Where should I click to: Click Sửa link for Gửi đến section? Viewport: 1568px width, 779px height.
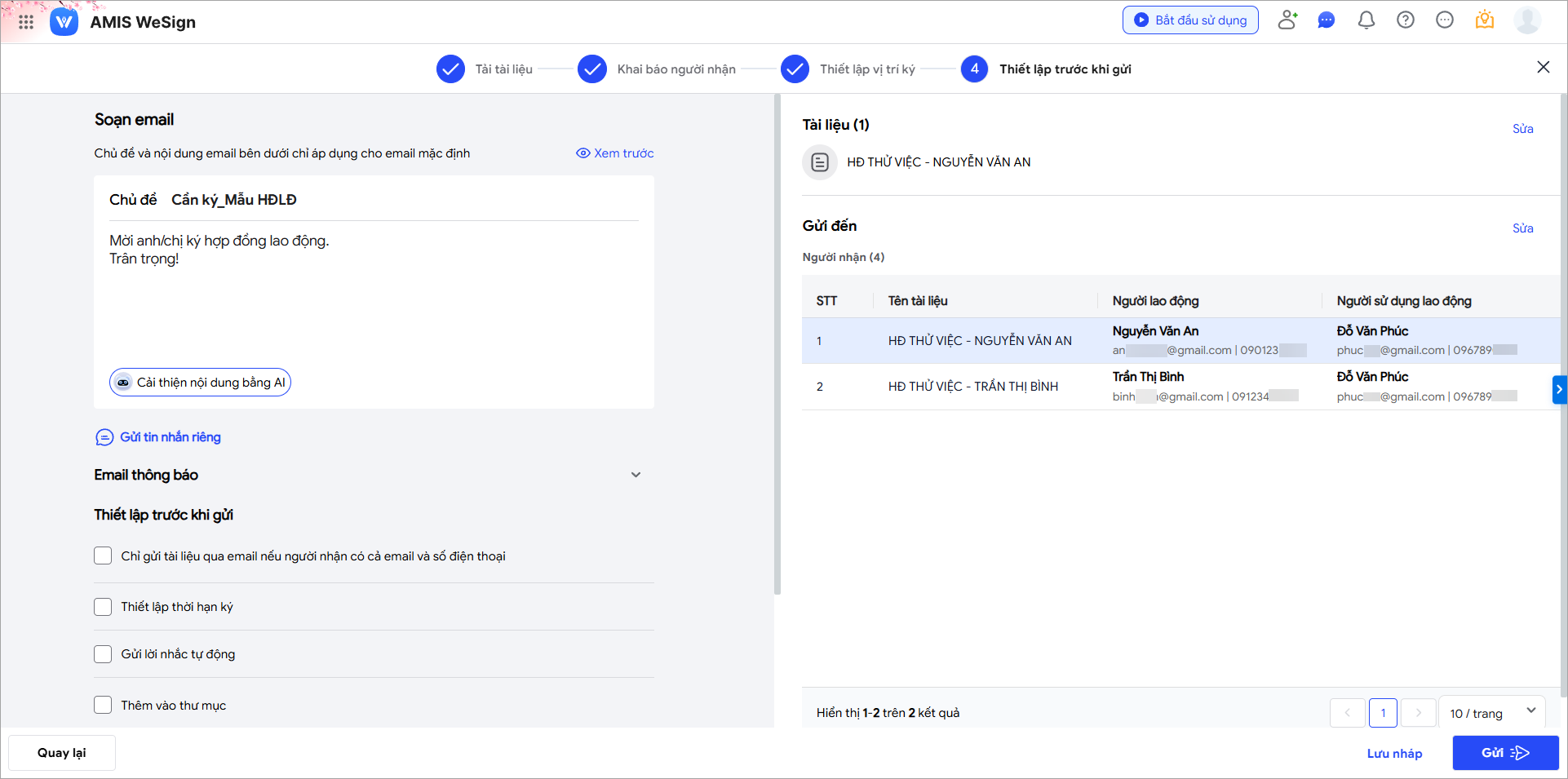pos(1522,228)
